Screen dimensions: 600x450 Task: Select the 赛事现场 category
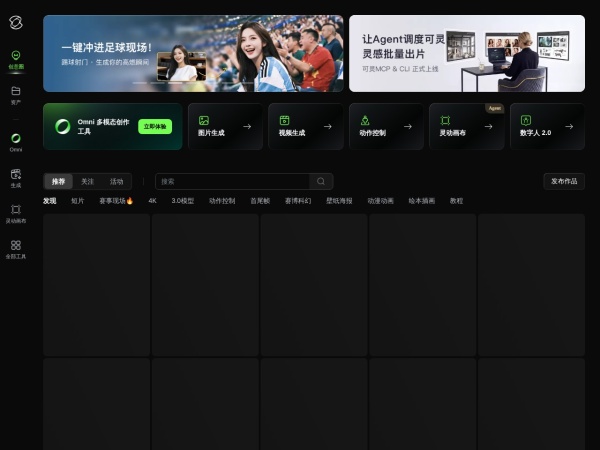click(x=116, y=201)
